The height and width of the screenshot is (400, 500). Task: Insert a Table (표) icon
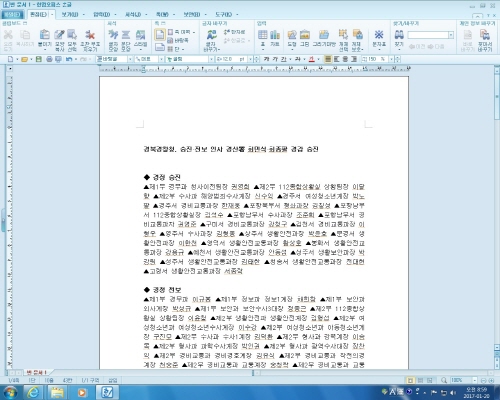(x=263, y=36)
